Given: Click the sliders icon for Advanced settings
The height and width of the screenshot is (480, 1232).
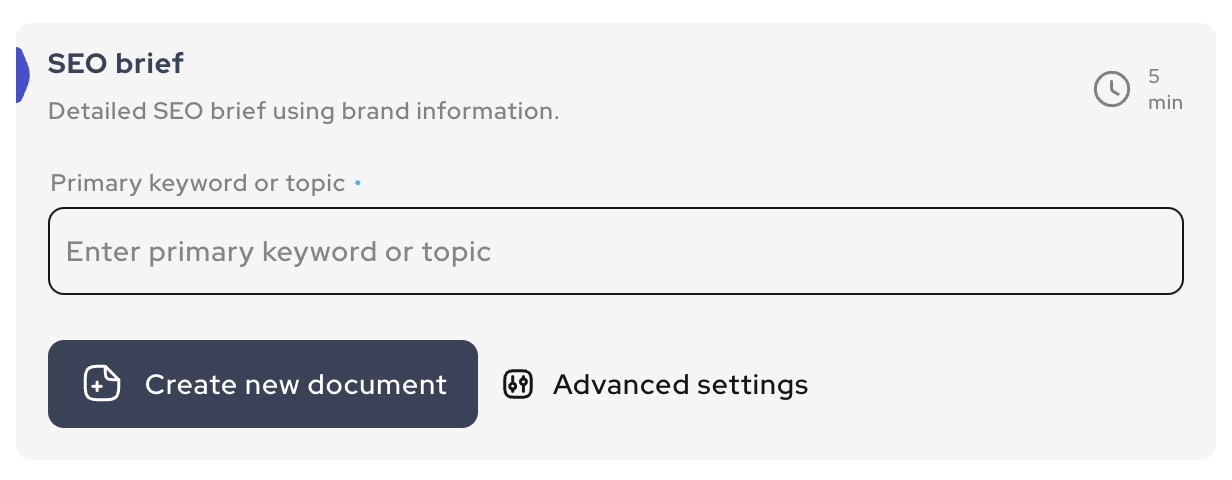Looking at the screenshot, I should point(518,384).
